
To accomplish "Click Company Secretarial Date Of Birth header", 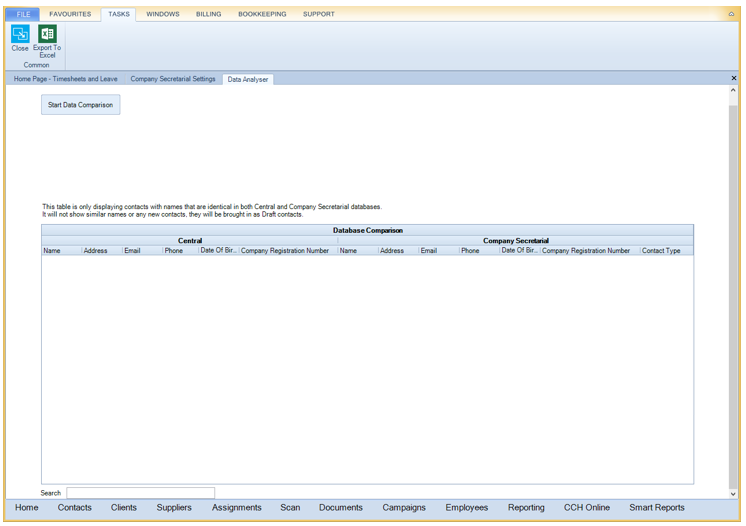I will [x=520, y=251].
